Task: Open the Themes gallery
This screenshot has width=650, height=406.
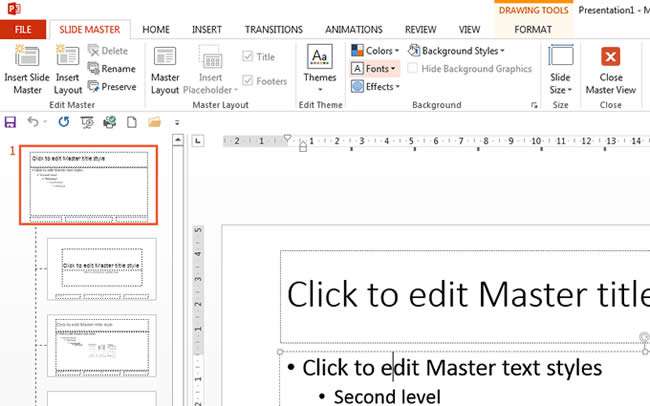Action: click(319, 64)
